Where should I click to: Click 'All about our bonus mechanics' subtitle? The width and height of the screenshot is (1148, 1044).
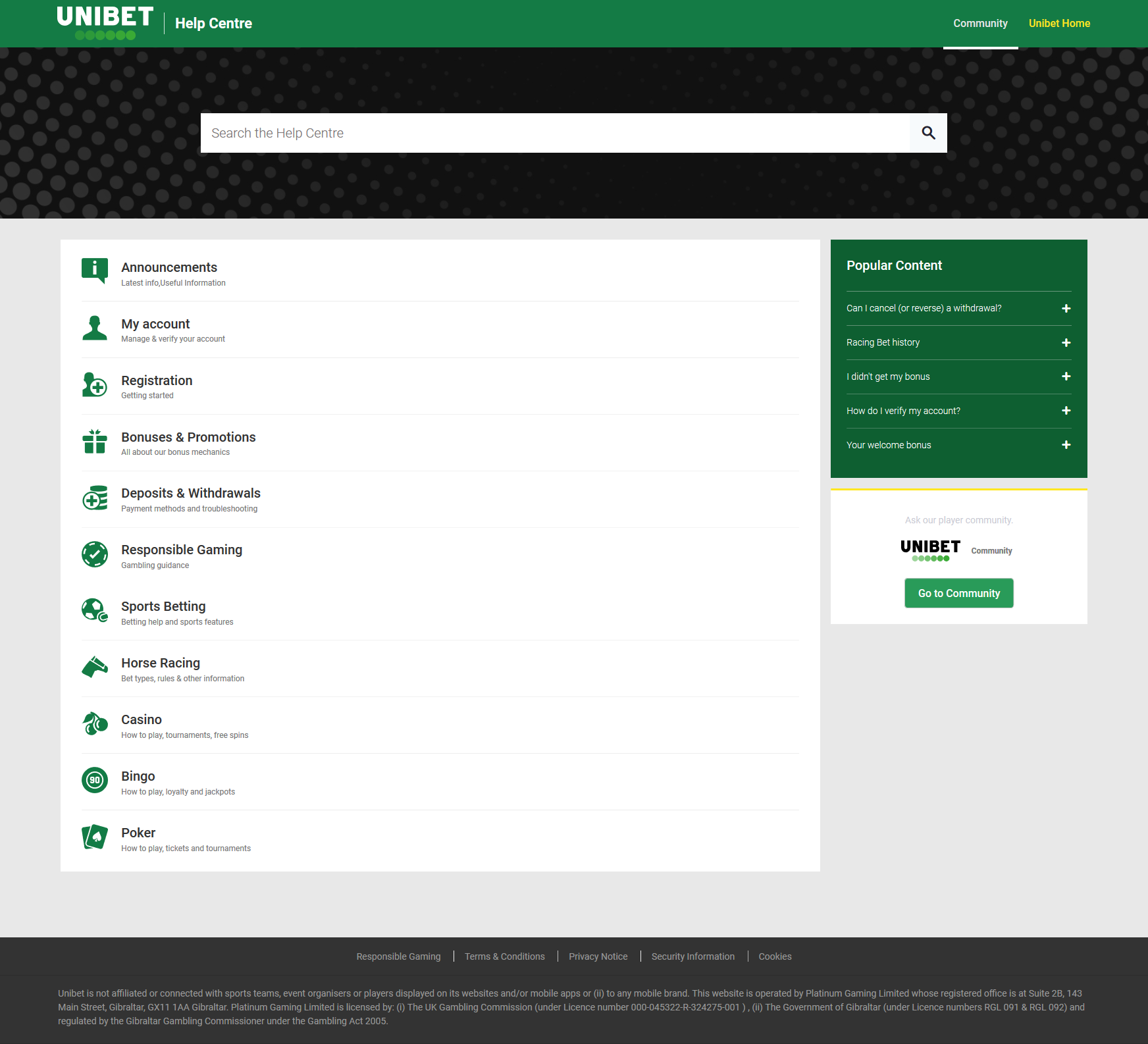[176, 452]
